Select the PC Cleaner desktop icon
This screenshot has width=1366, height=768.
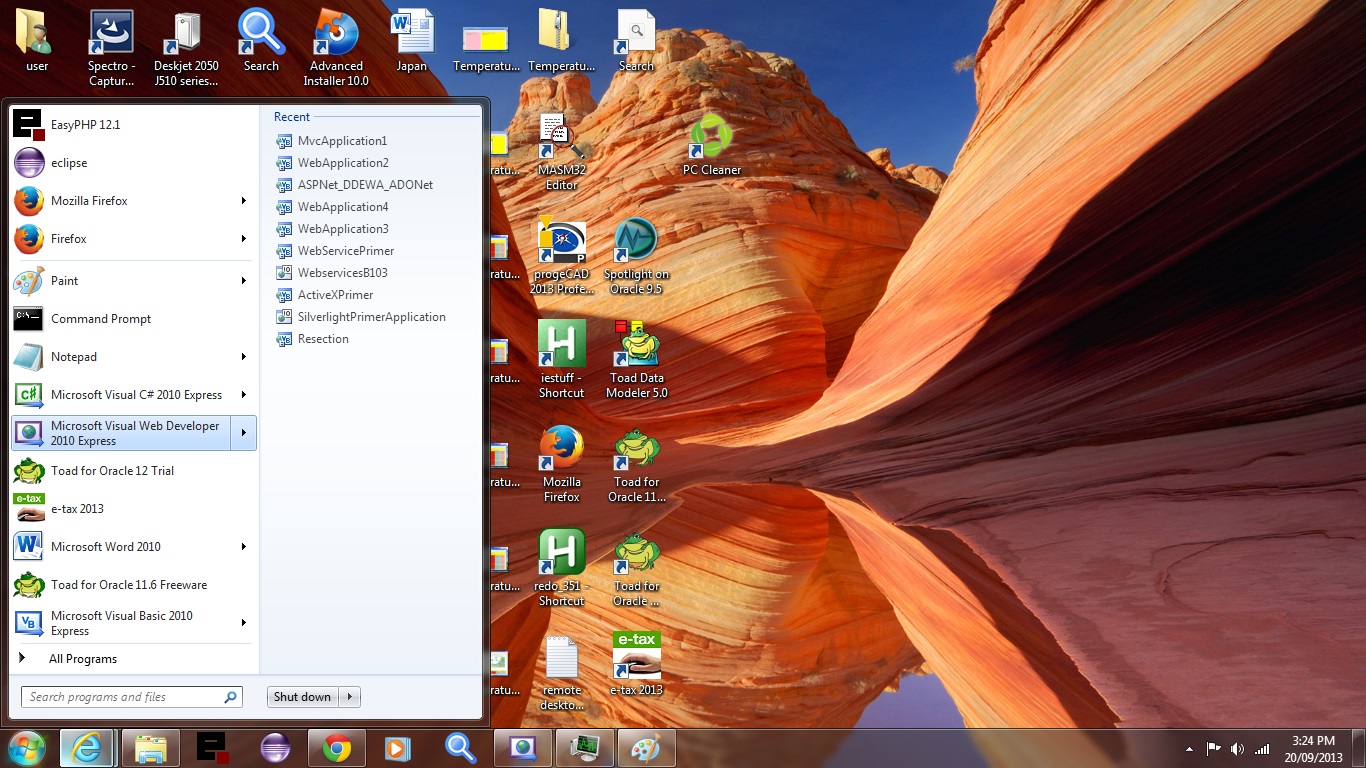point(711,145)
